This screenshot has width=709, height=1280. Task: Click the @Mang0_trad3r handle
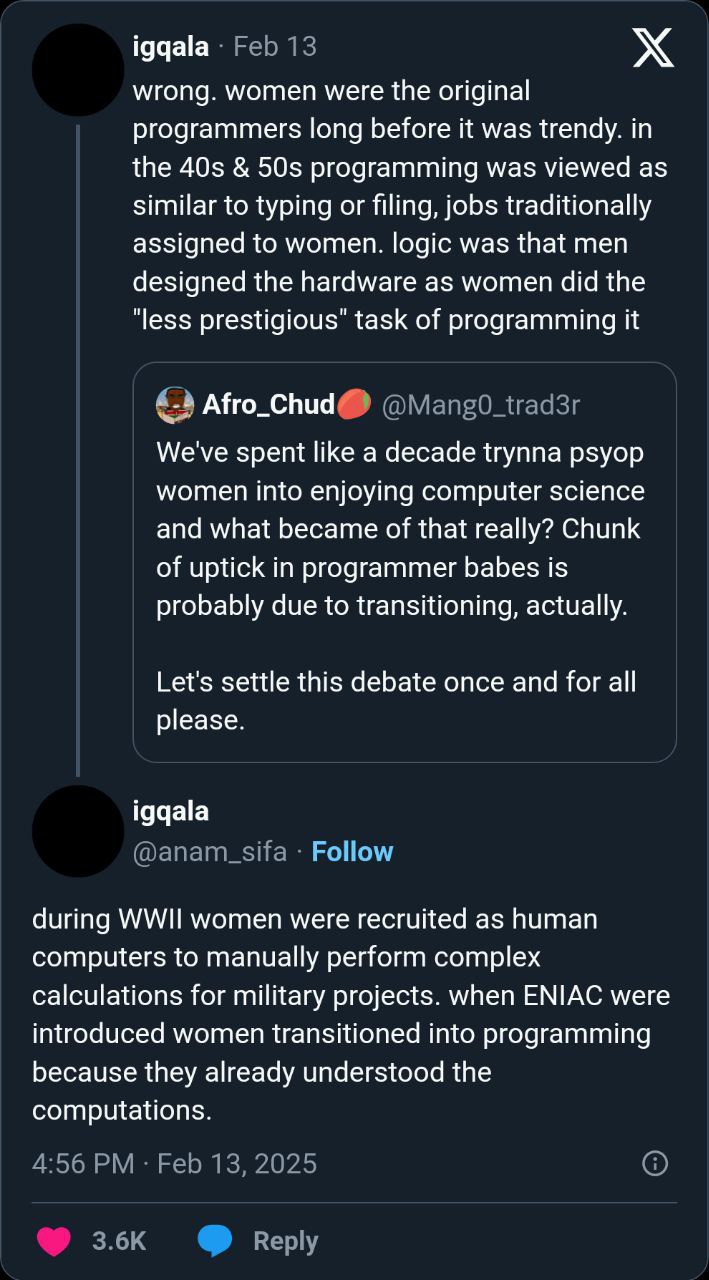480,404
